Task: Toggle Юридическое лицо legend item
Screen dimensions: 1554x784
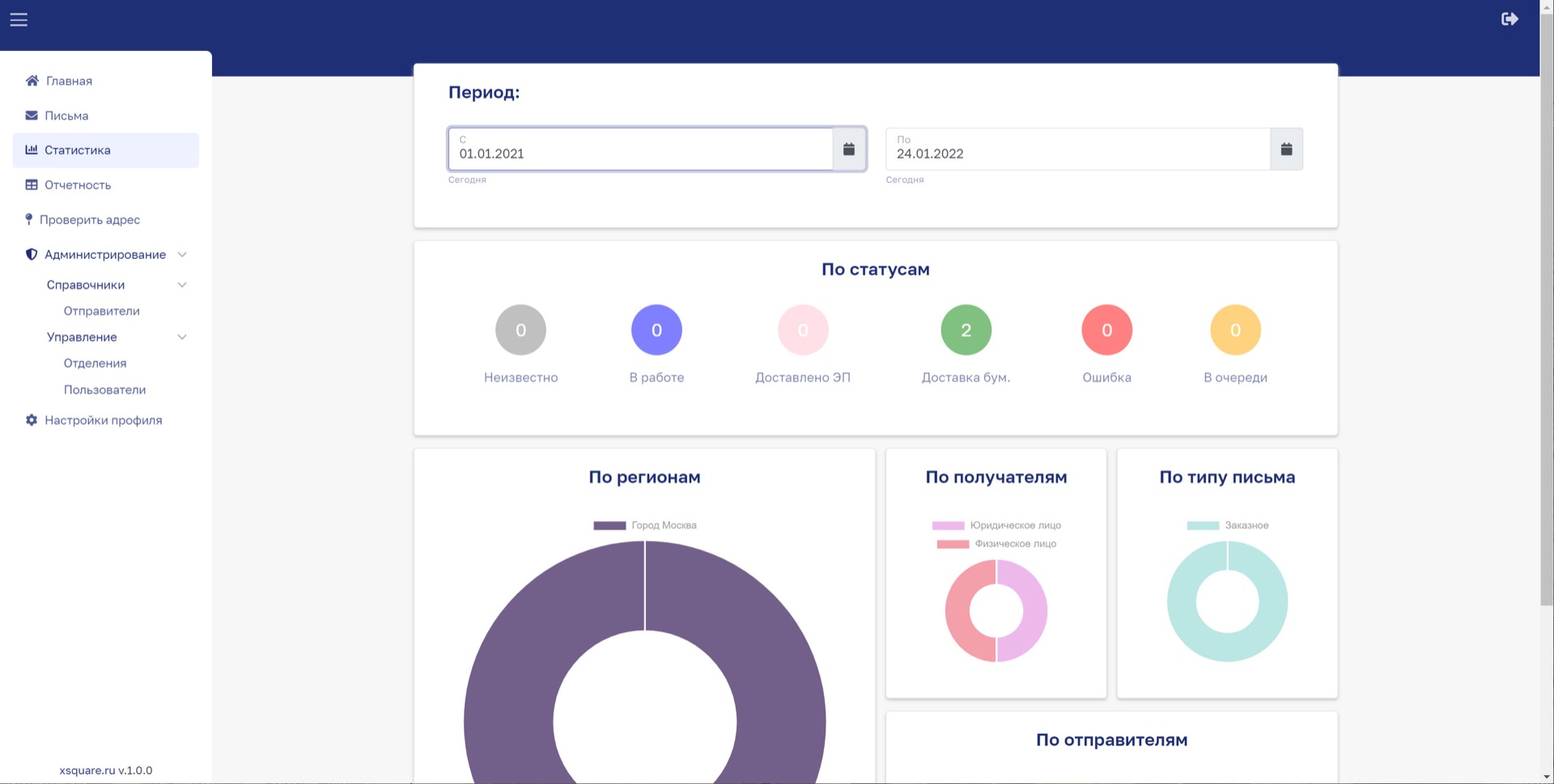Action: coord(996,525)
